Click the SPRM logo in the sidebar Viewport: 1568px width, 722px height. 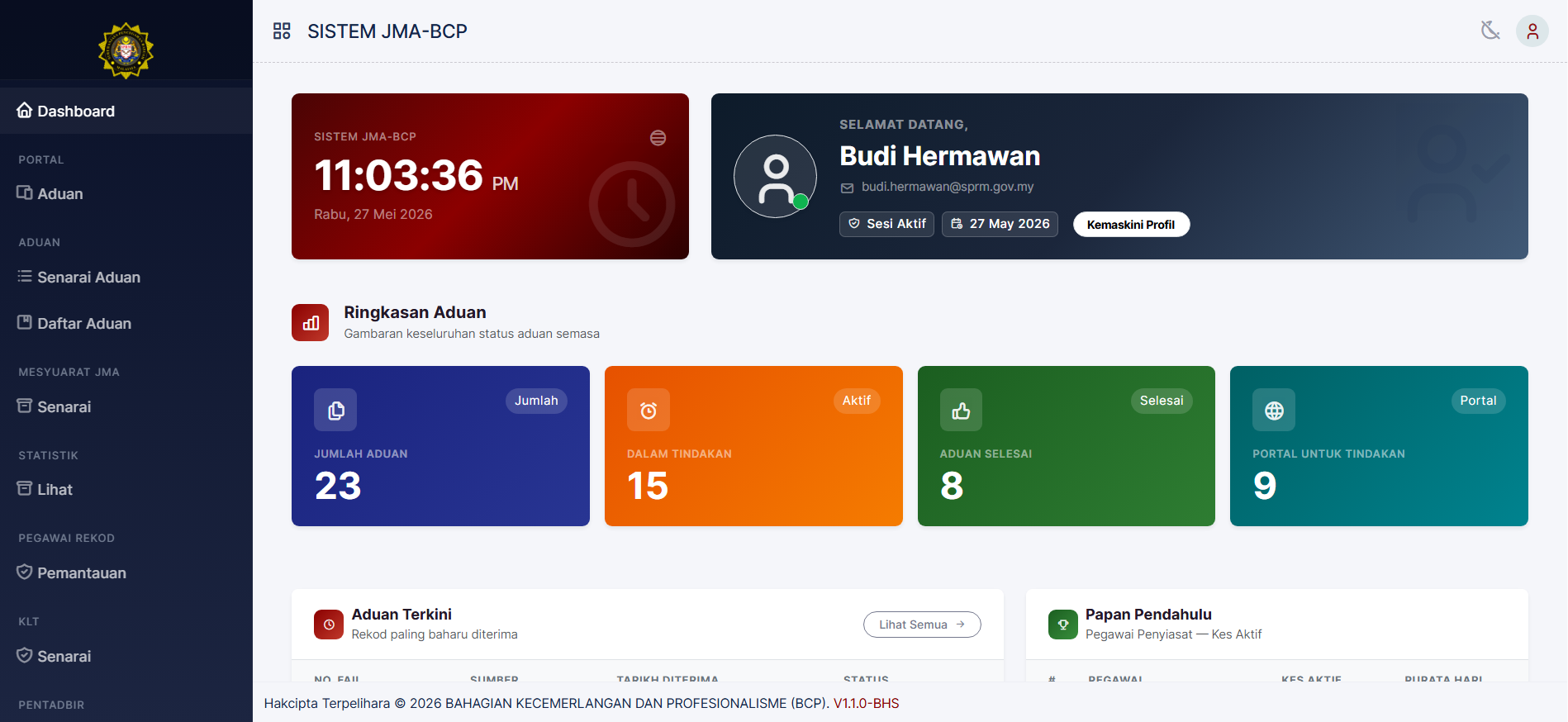point(126,50)
